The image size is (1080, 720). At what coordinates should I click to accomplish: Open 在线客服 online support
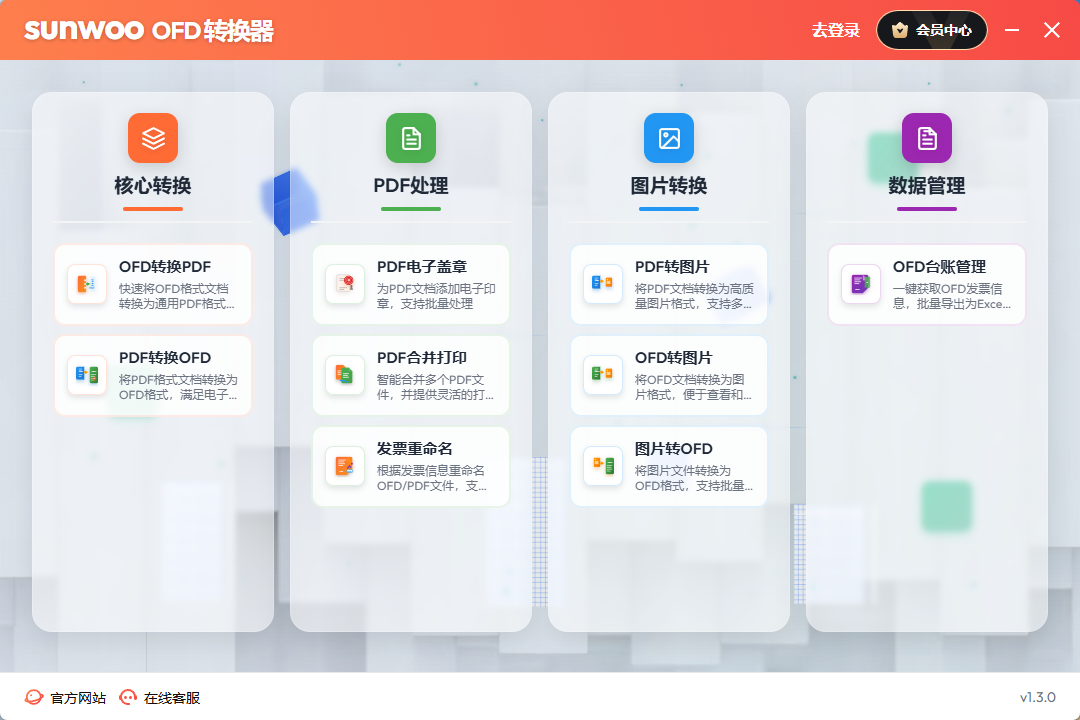coord(160,698)
